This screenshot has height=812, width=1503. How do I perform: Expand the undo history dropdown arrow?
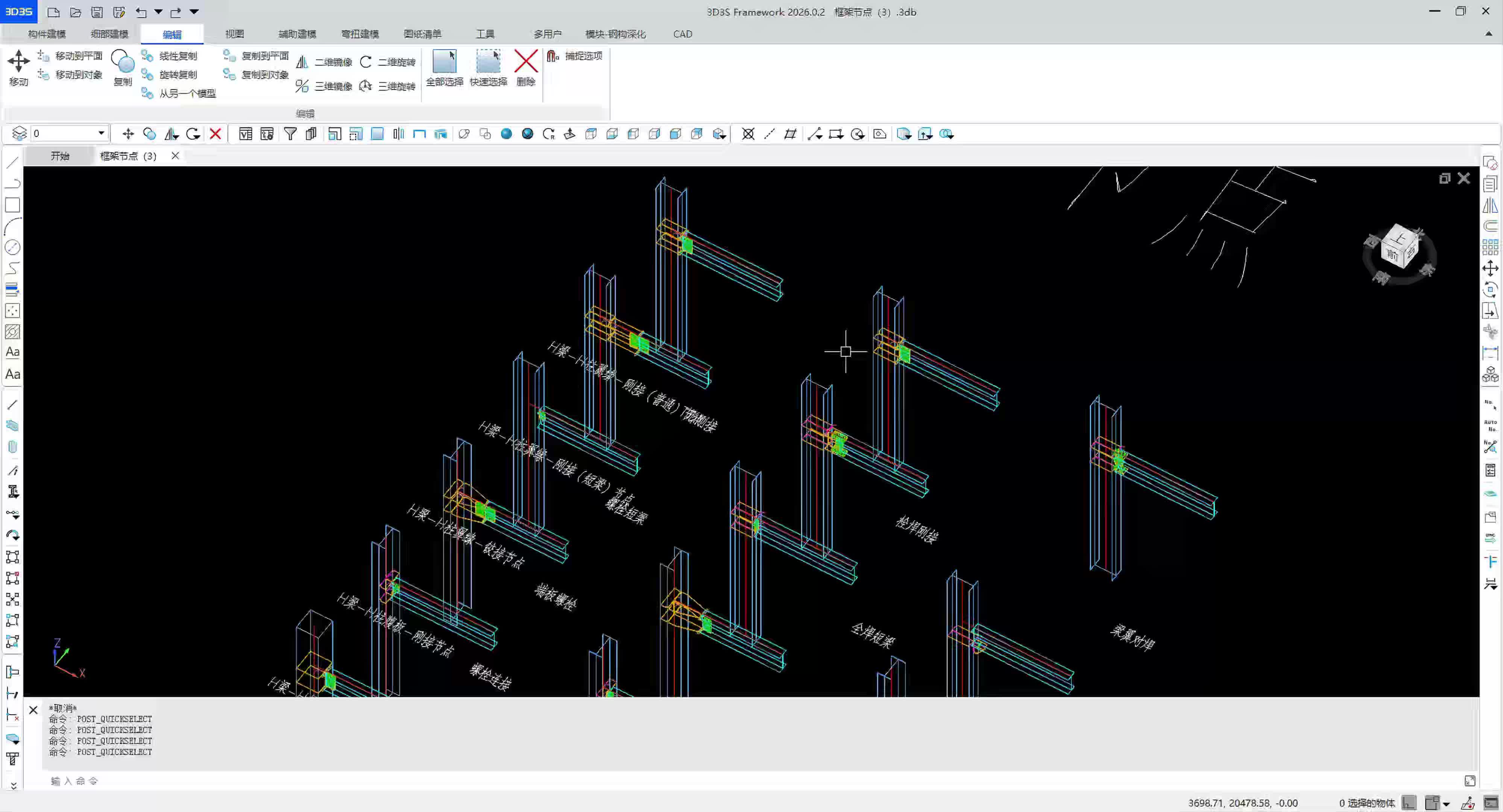point(158,12)
